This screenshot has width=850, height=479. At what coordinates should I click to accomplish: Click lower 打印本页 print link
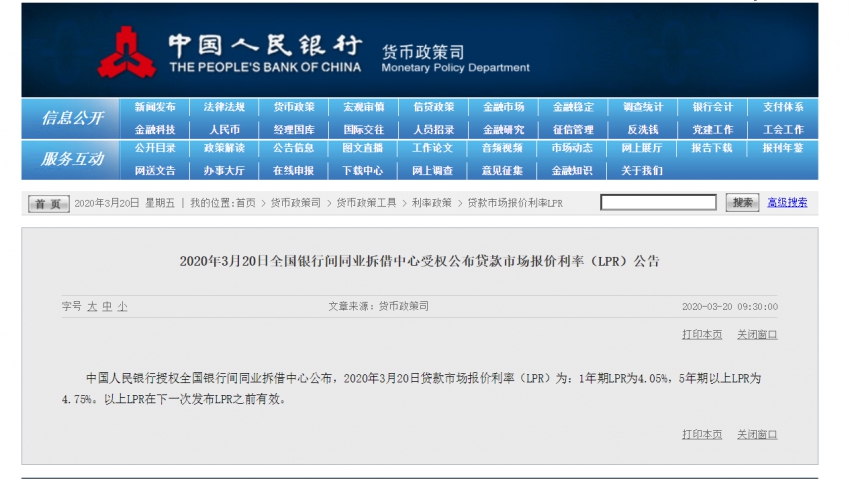pos(702,435)
